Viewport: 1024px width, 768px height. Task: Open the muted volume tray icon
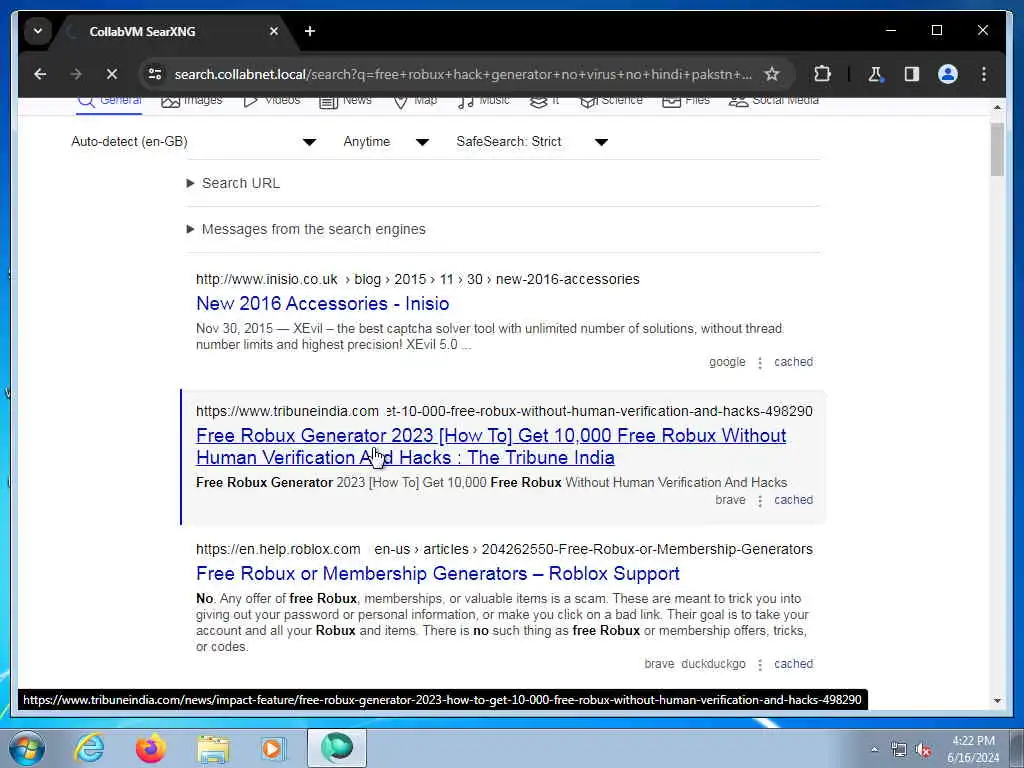tap(923, 750)
